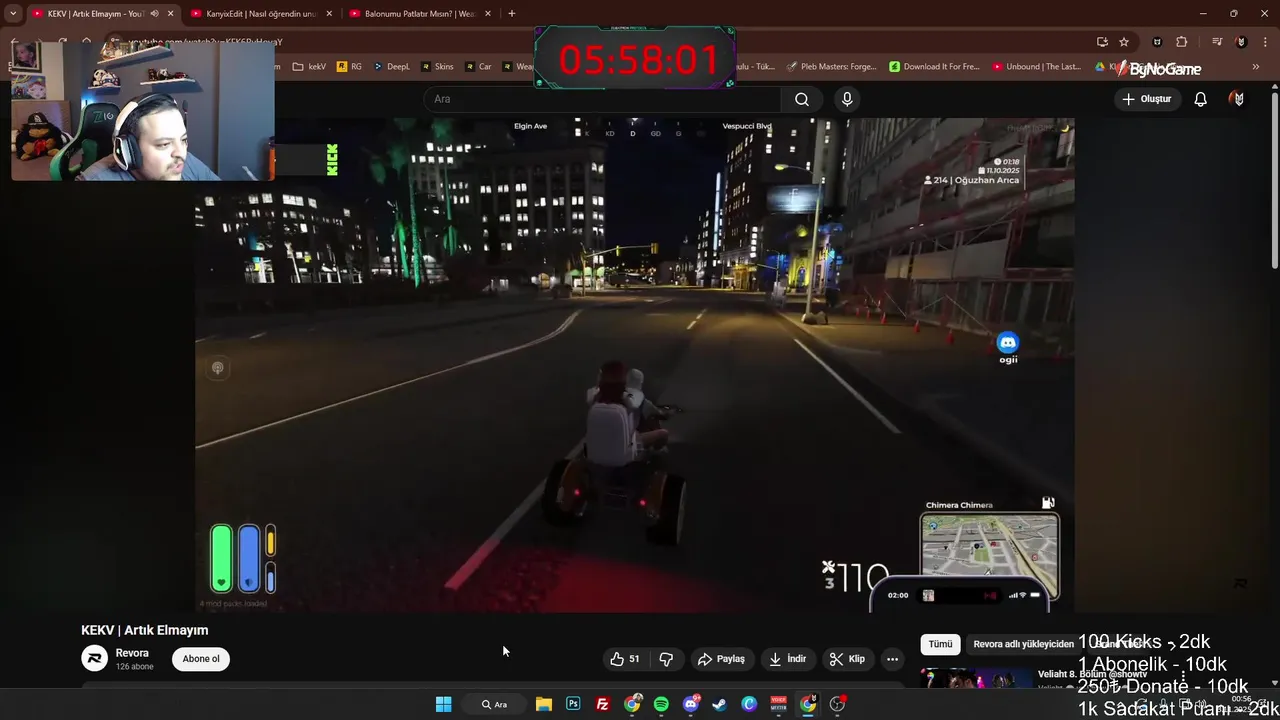The height and width of the screenshot is (720, 1280).
Task: Download the video with İndir button
Action: pos(787,659)
